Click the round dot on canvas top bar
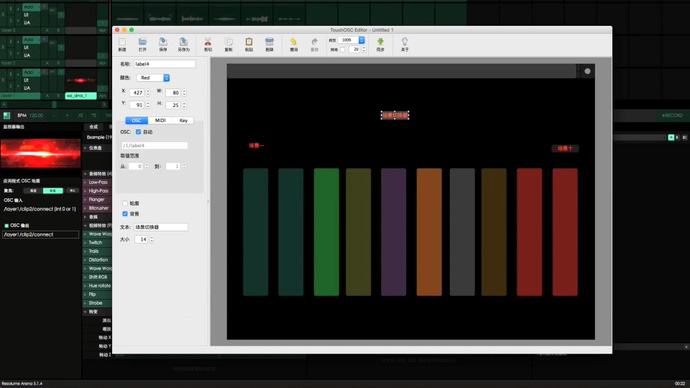The height and width of the screenshot is (388, 690). point(587,71)
